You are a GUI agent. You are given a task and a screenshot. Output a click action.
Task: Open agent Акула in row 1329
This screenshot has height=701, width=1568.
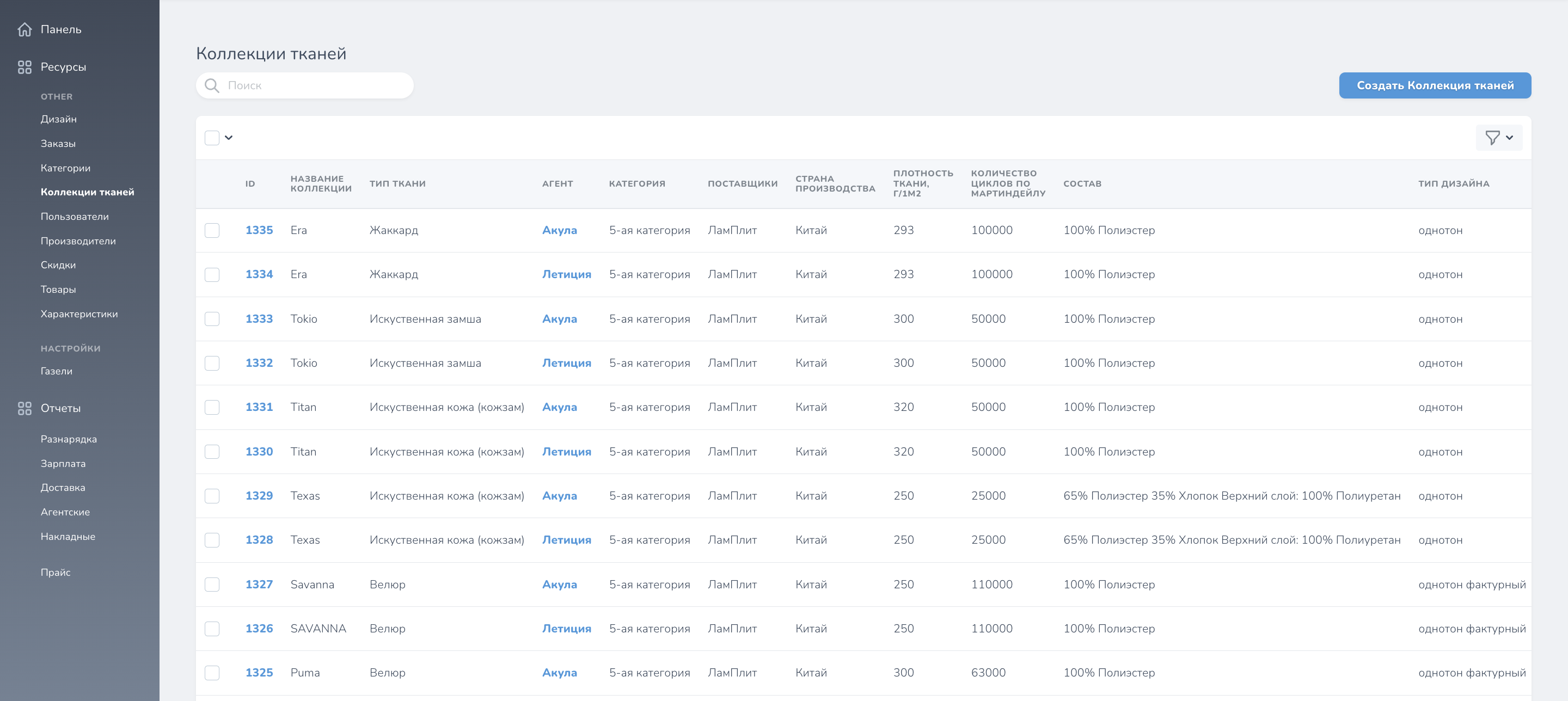point(559,496)
